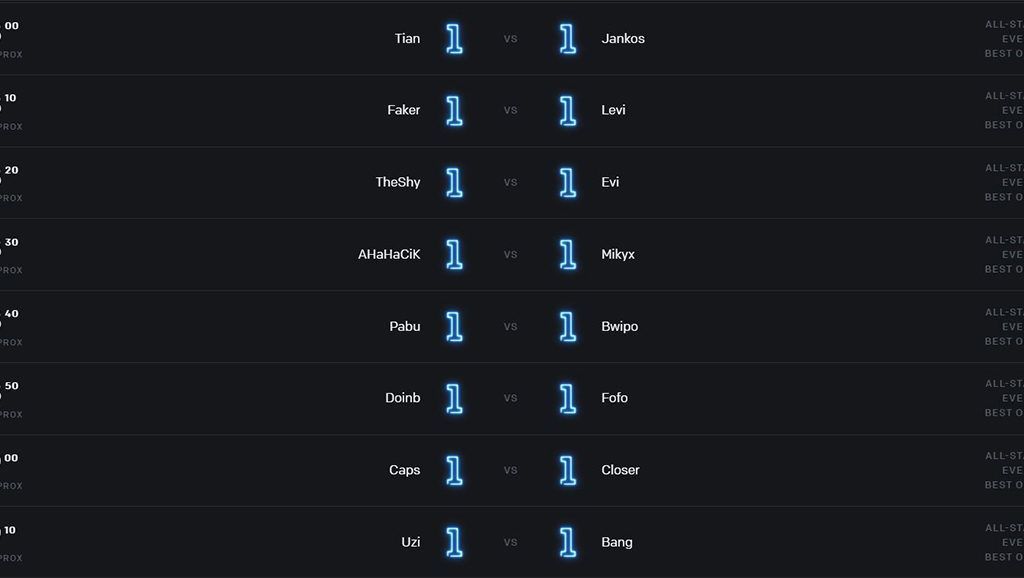Select player name Closer
1024x578 pixels.
point(620,470)
